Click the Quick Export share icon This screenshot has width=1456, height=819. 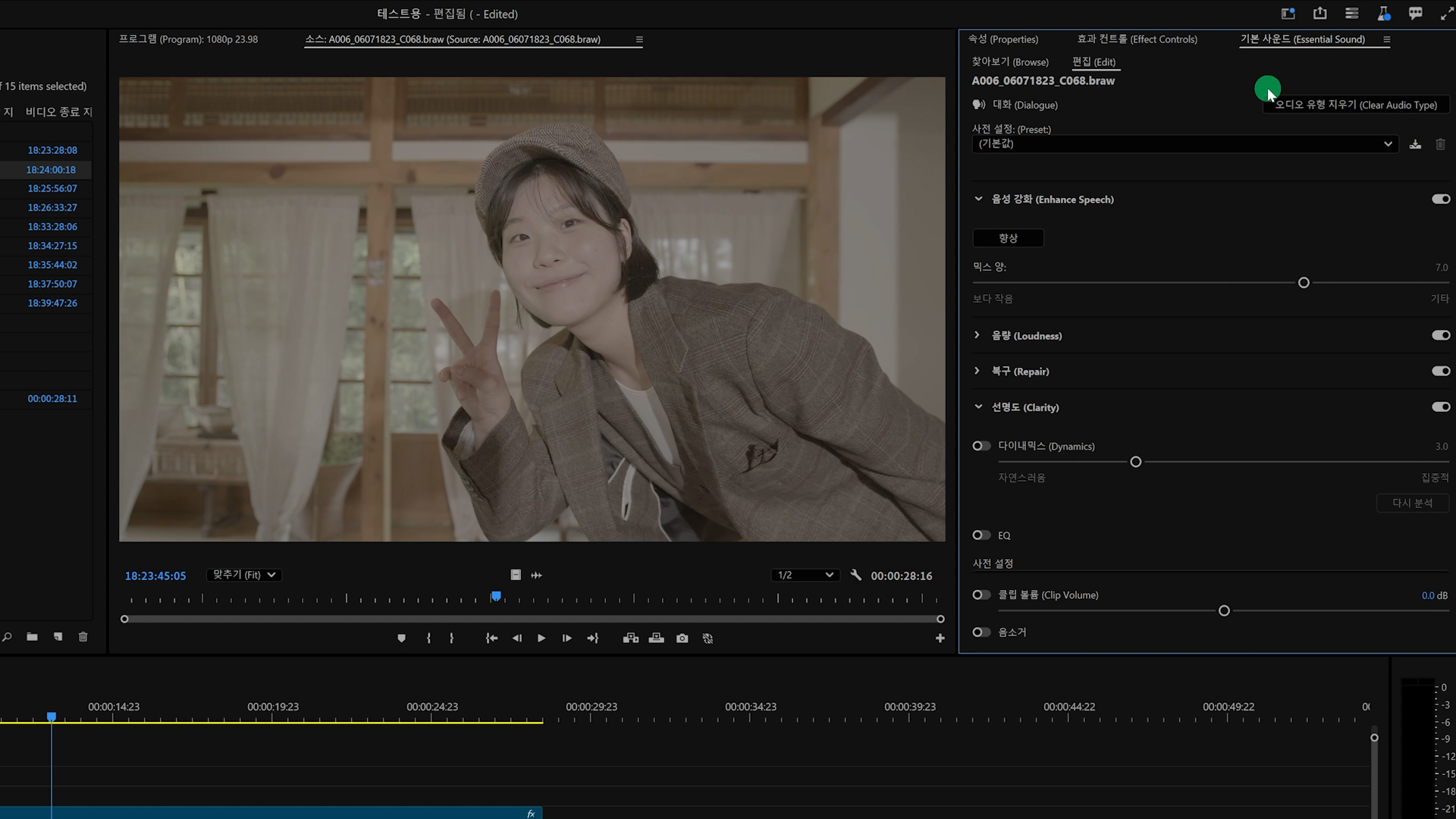click(x=1320, y=13)
